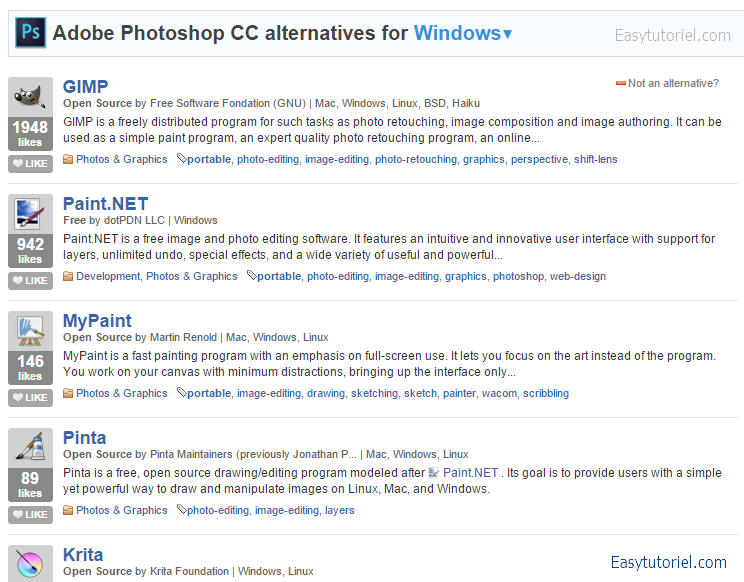Screen dimensions: 744x582
Task: Select the 'photo-retouching' tag under GIMP
Action: point(416,159)
